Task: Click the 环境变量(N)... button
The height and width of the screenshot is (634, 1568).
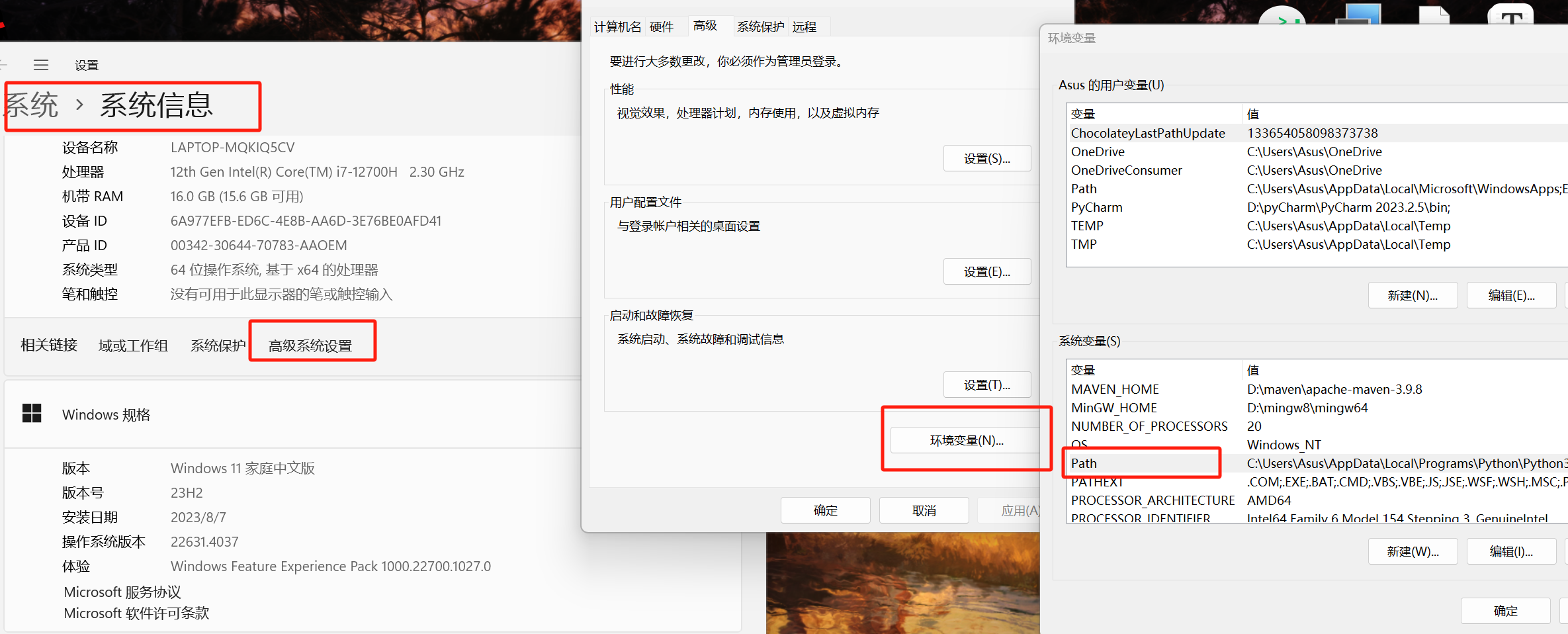Action: click(967, 440)
